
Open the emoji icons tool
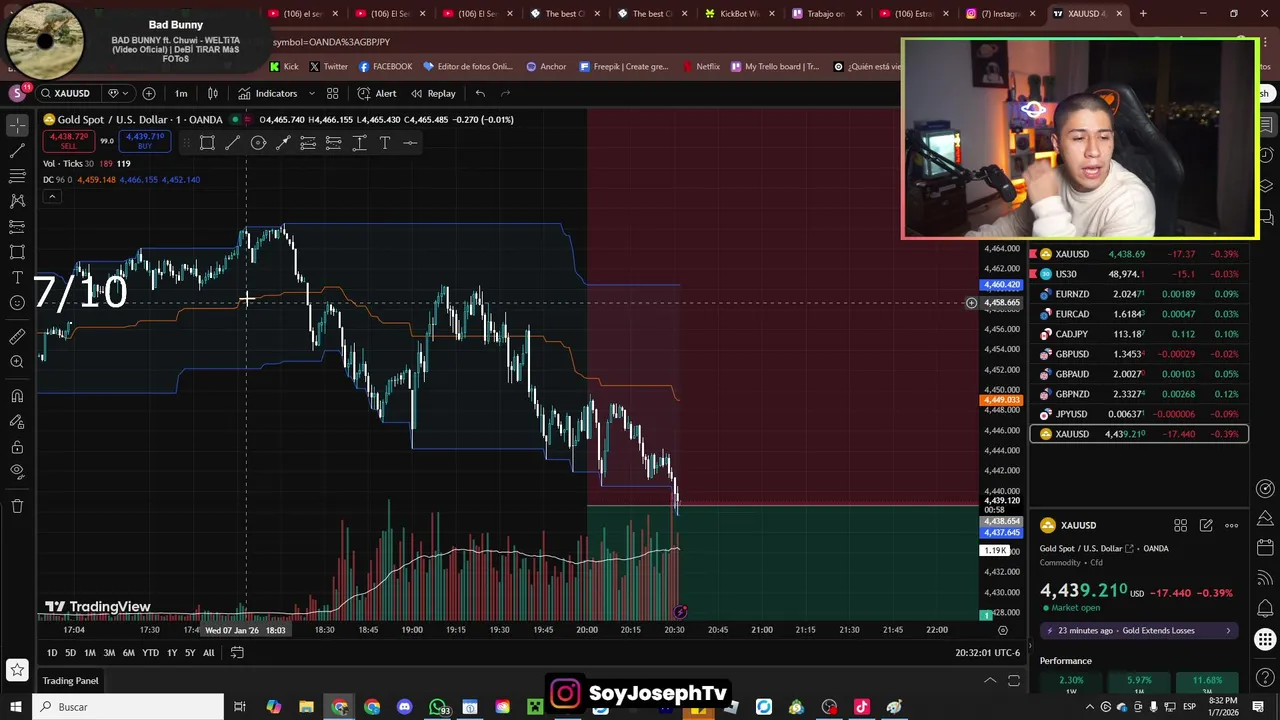coord(17,303)
